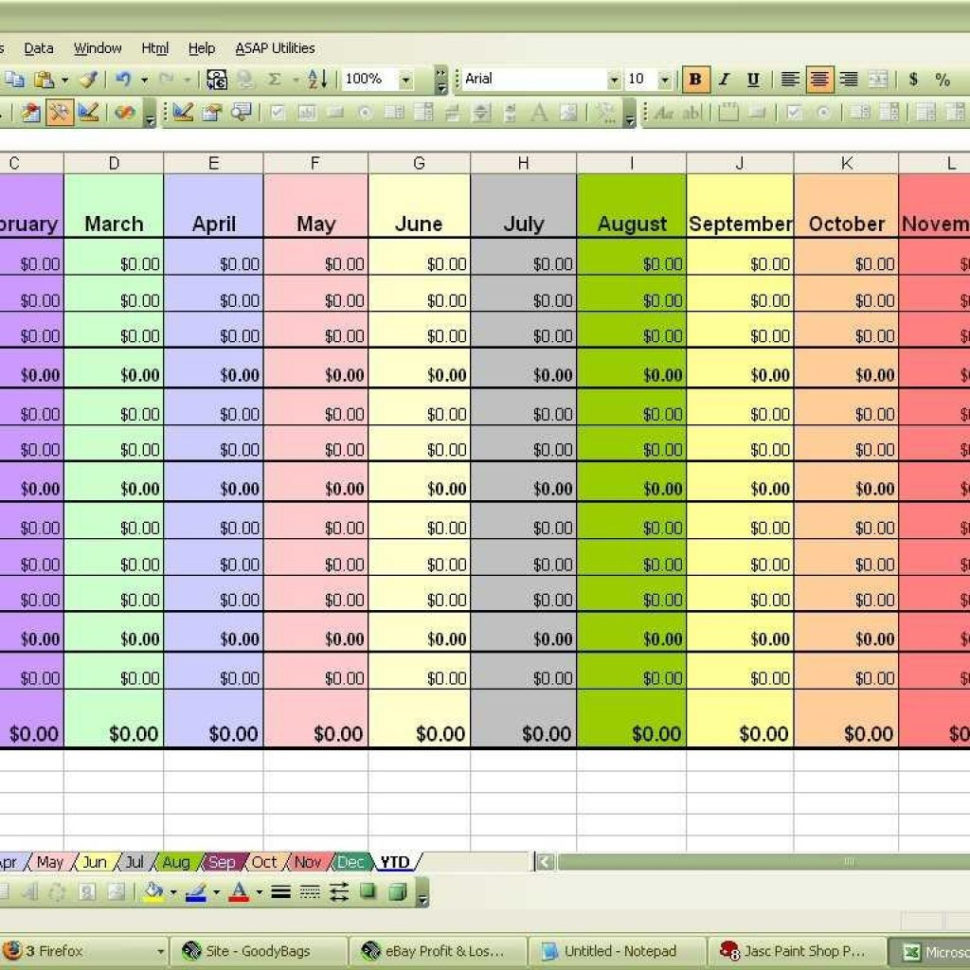Image resolution: width=970 pixels, height=970 pixels.
Task: Click the AutoSum icon
Action: tap(275, 78)
